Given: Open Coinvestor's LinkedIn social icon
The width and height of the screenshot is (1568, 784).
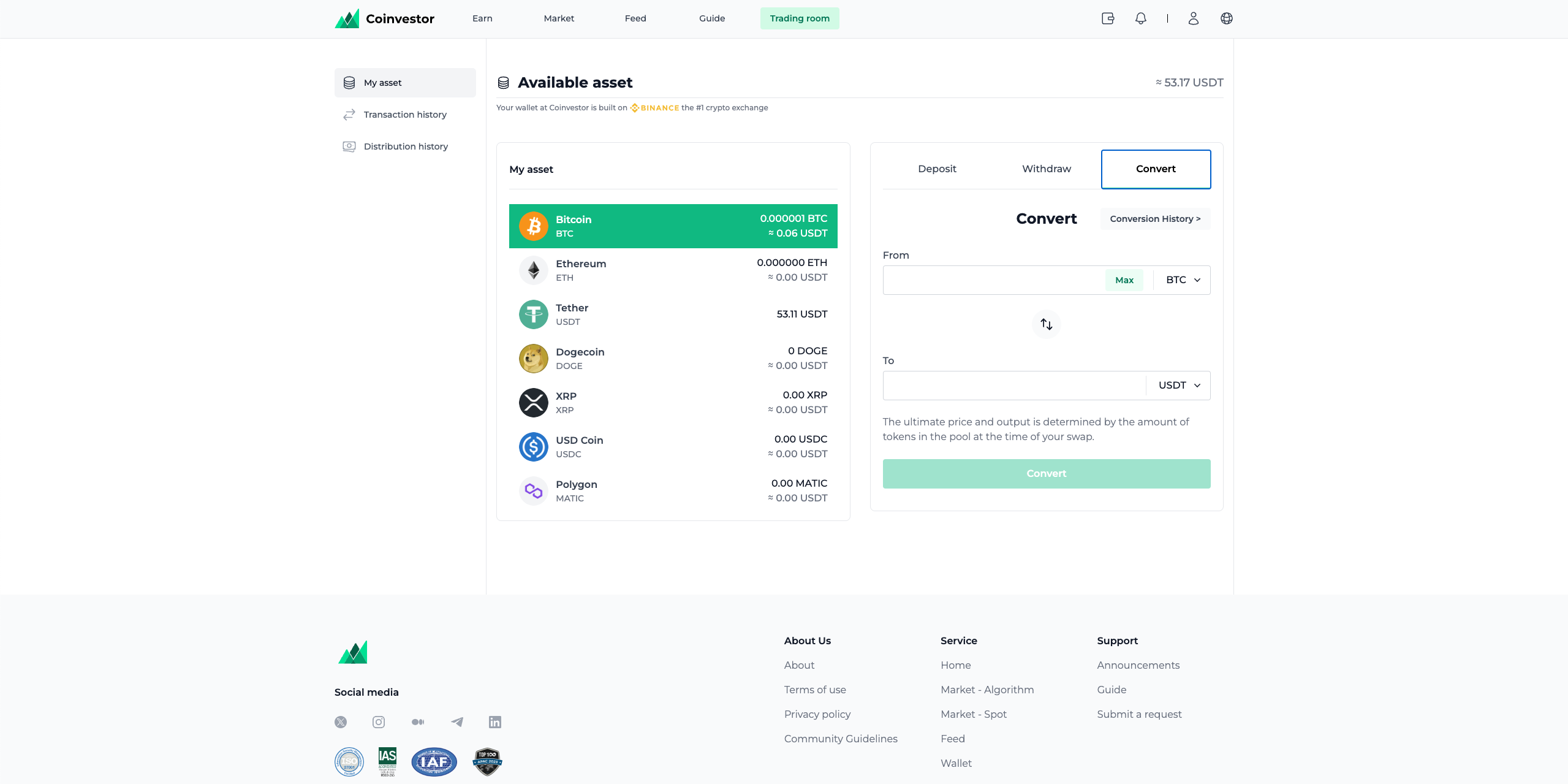Looking at the screenshot, I should click(x=494, y=721).
